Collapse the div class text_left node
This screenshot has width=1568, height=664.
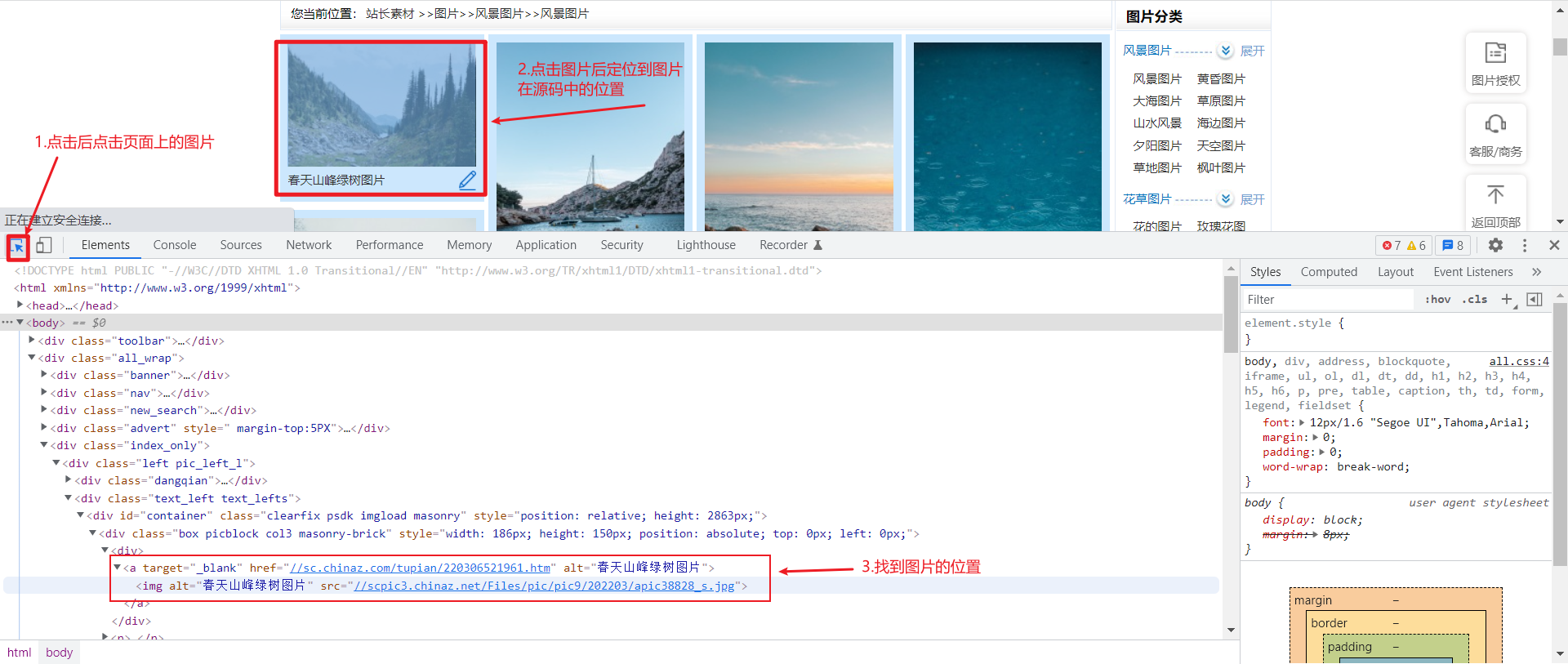pyautogui.click(x=69, y=498)
